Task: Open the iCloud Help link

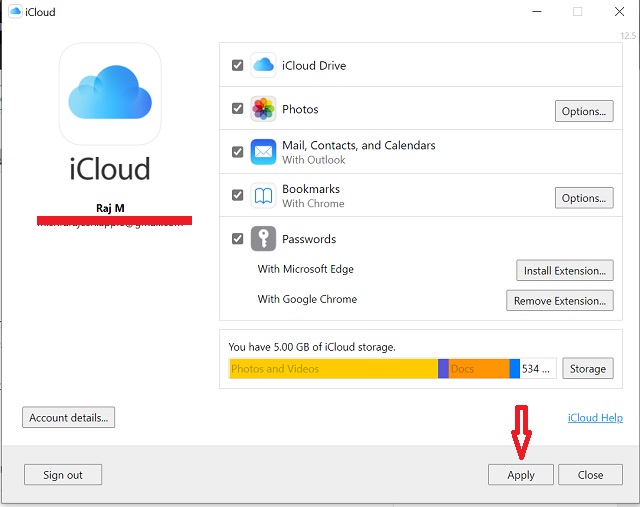Action: pos(595,418)
